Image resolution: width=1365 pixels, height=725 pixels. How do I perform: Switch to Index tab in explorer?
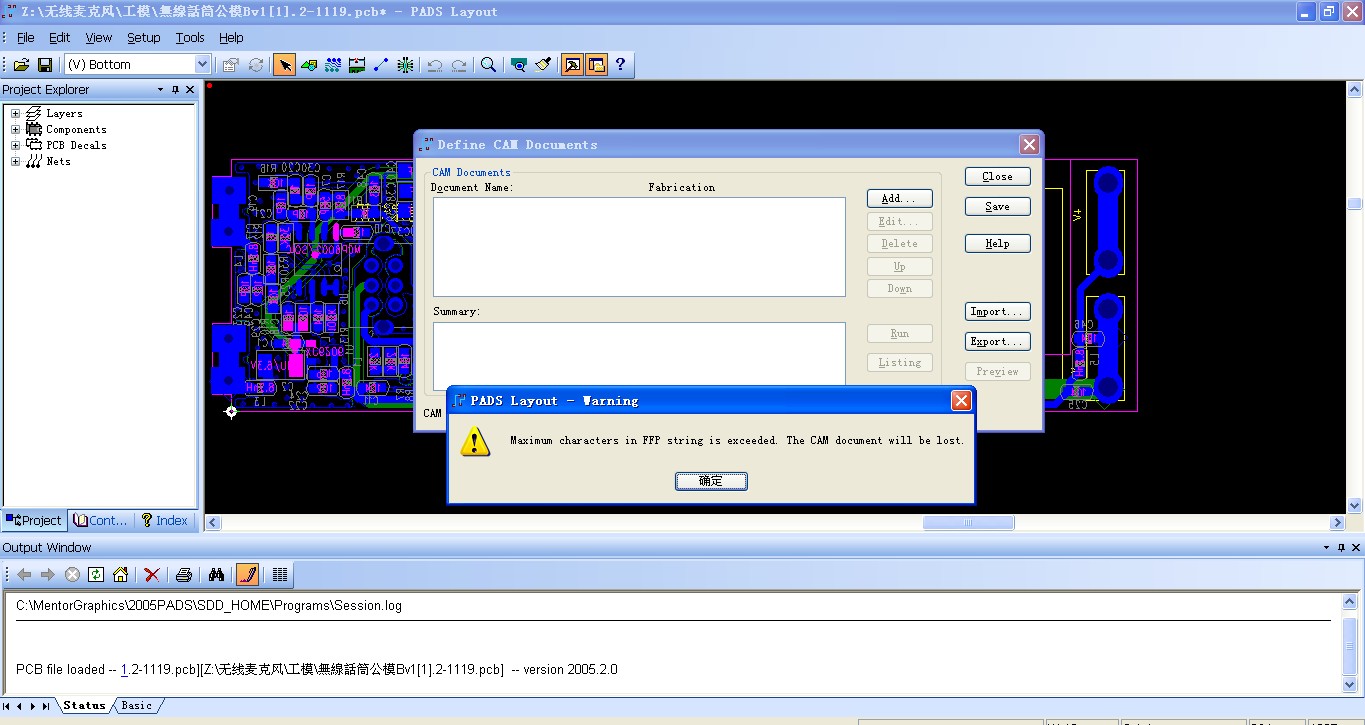click(x=166, y=520)
